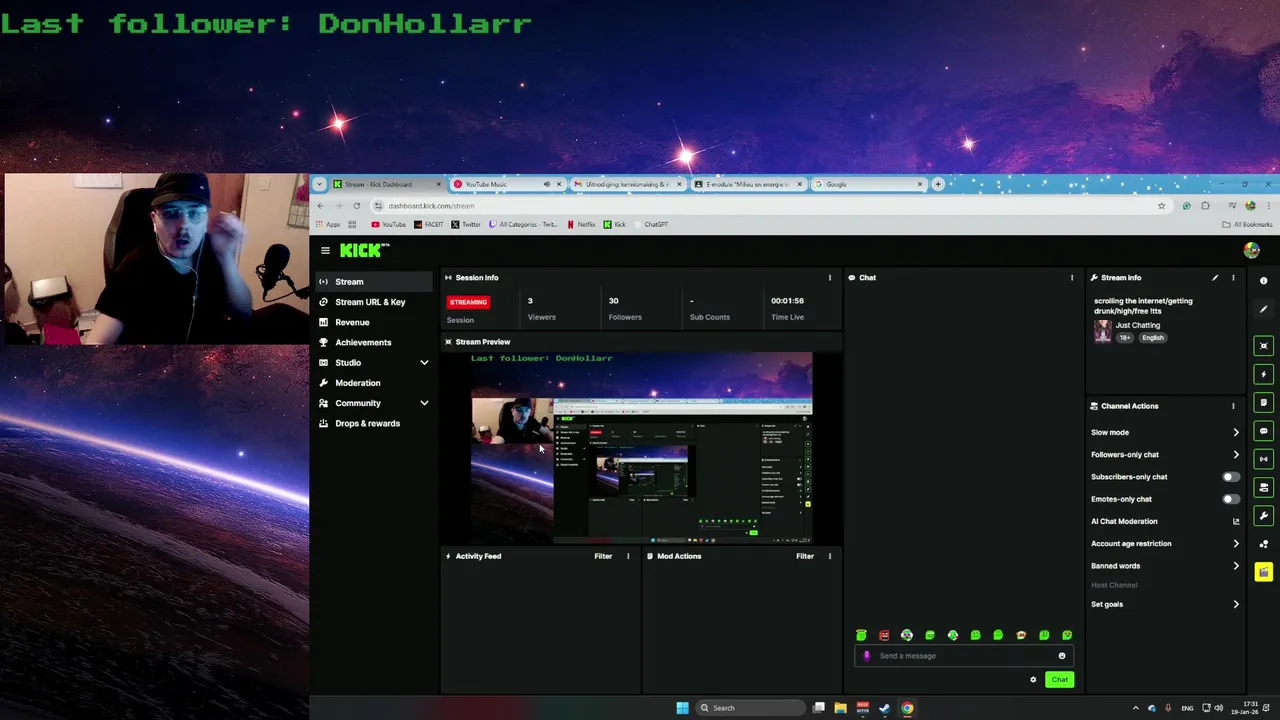Expand Followers-only chat options
This screenshot has height=720, width=1280.
(1236, 455)
